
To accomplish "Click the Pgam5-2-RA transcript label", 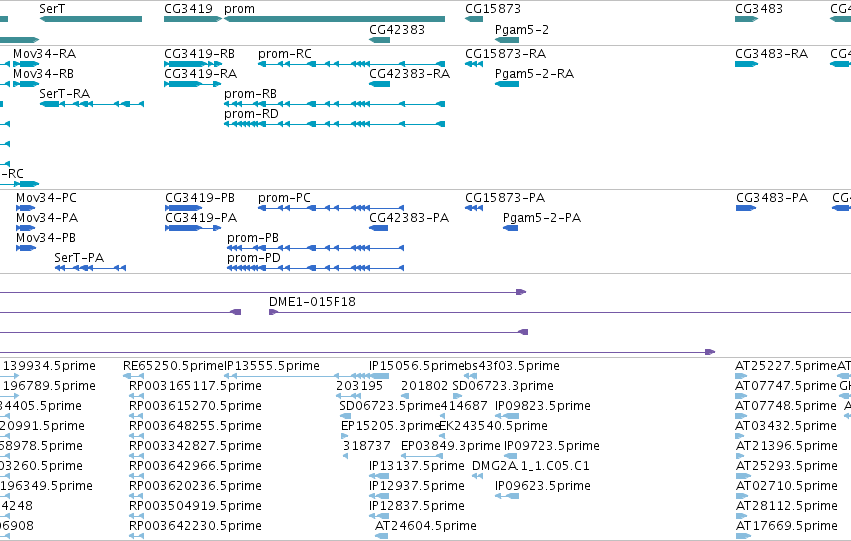I will tap(535, 74).
